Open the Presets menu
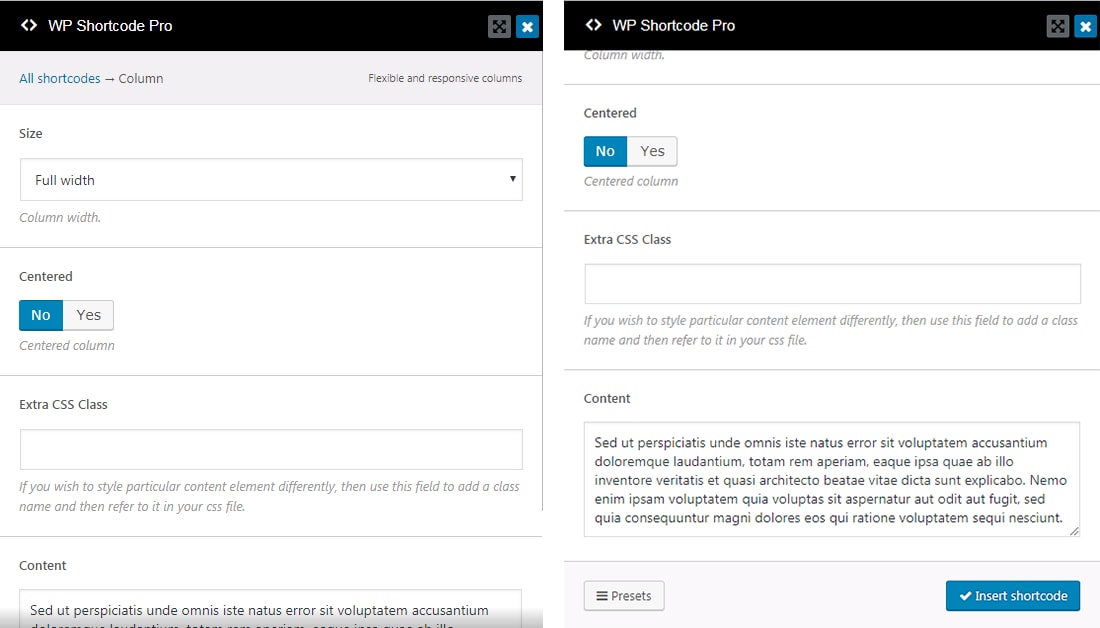 pos(624,596)
